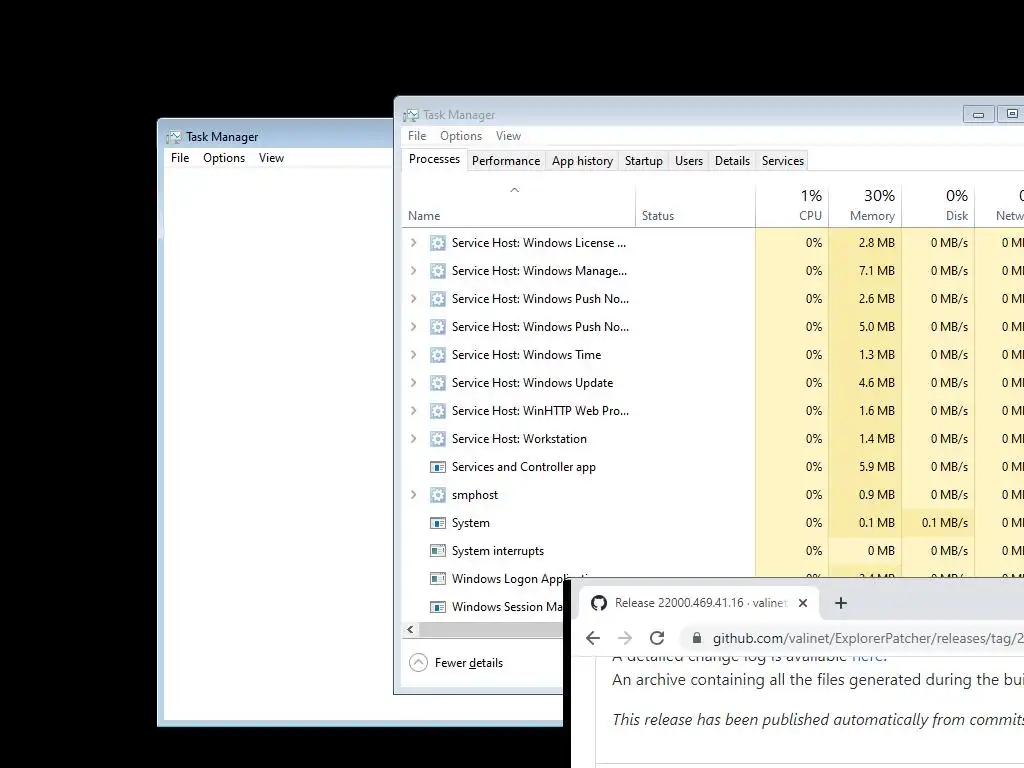Viewport: 1024px width, 768px height.
Task: Click the Windows Logon Application icon
Action: click(x=438, y=579)
